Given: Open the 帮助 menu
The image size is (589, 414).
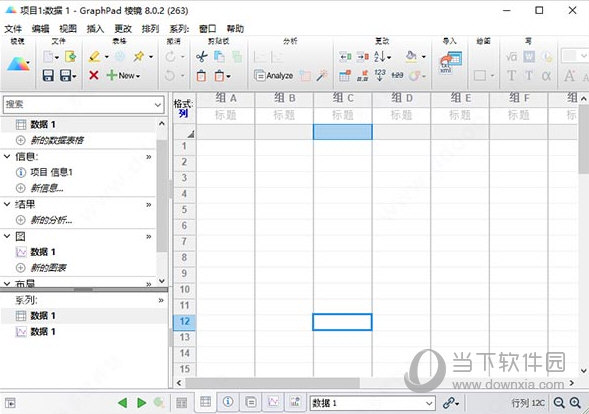Looking at the screenshot, I should coord(235,29).
